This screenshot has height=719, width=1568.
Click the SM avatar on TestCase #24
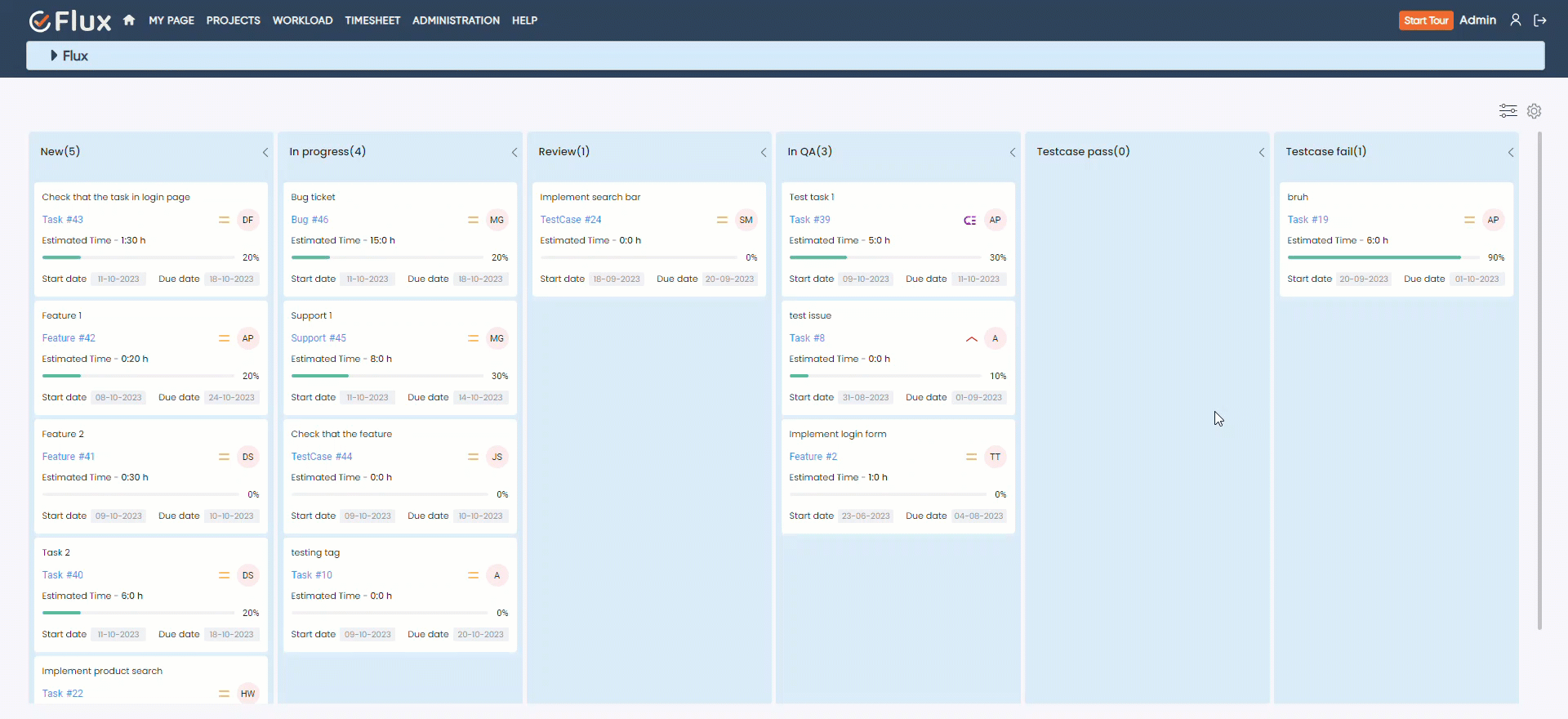tap(746, 220)
